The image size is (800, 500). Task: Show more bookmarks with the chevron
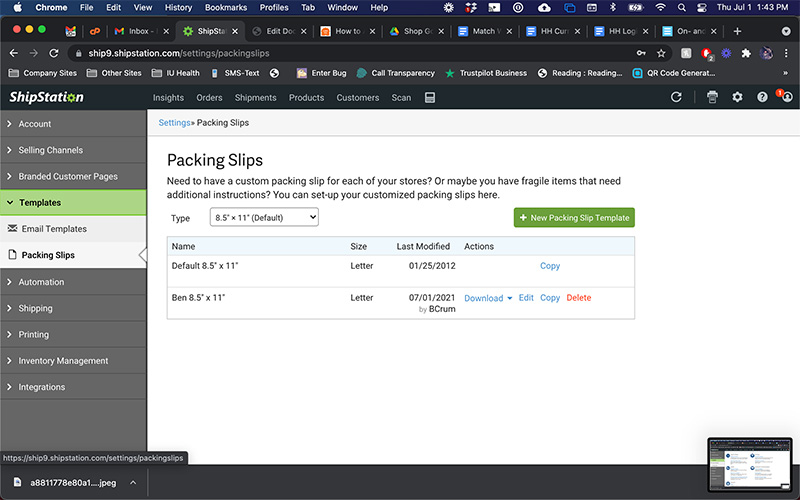785,73
